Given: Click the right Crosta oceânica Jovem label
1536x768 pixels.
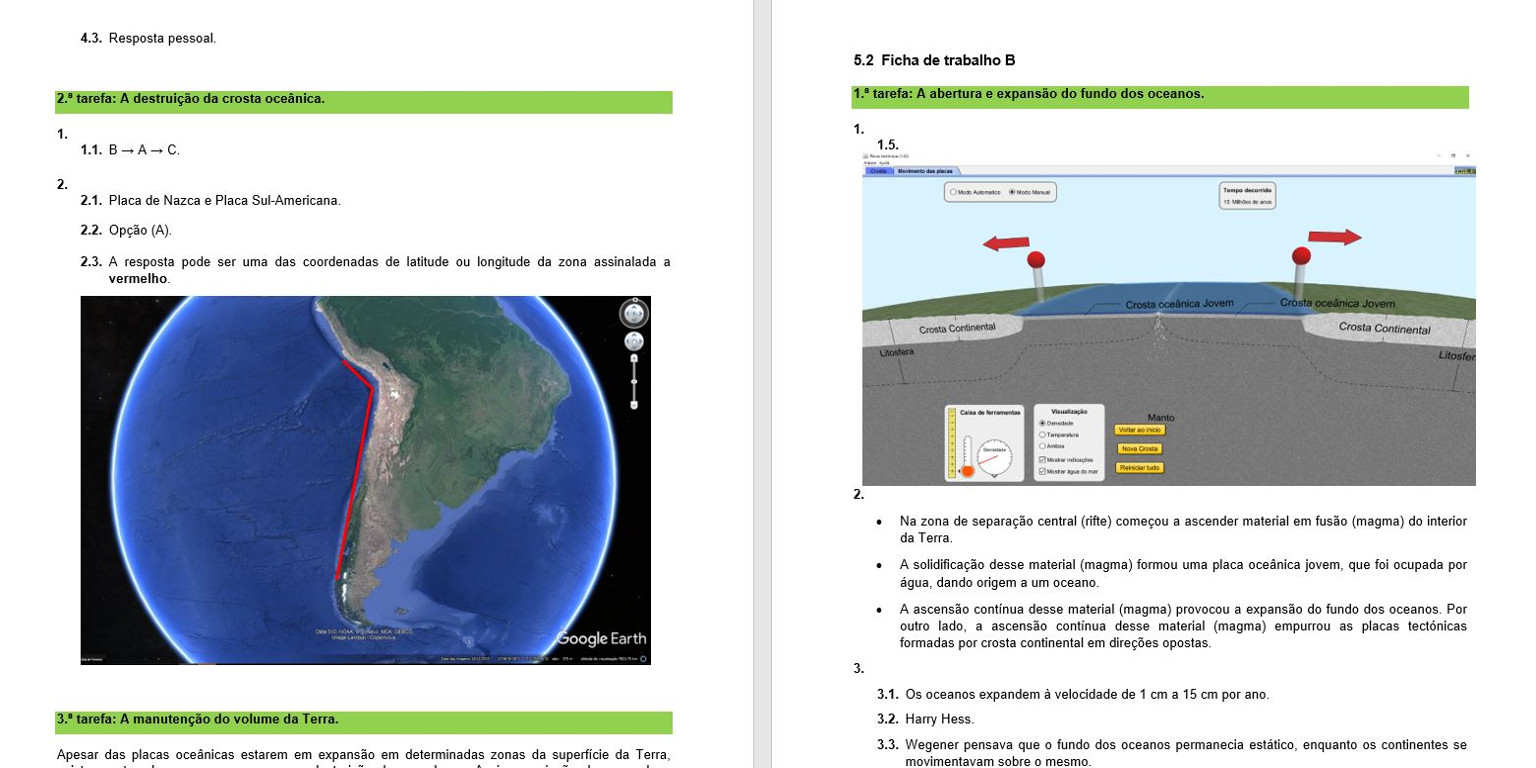Looking at the screenshot, I should tap(1337, 303).
